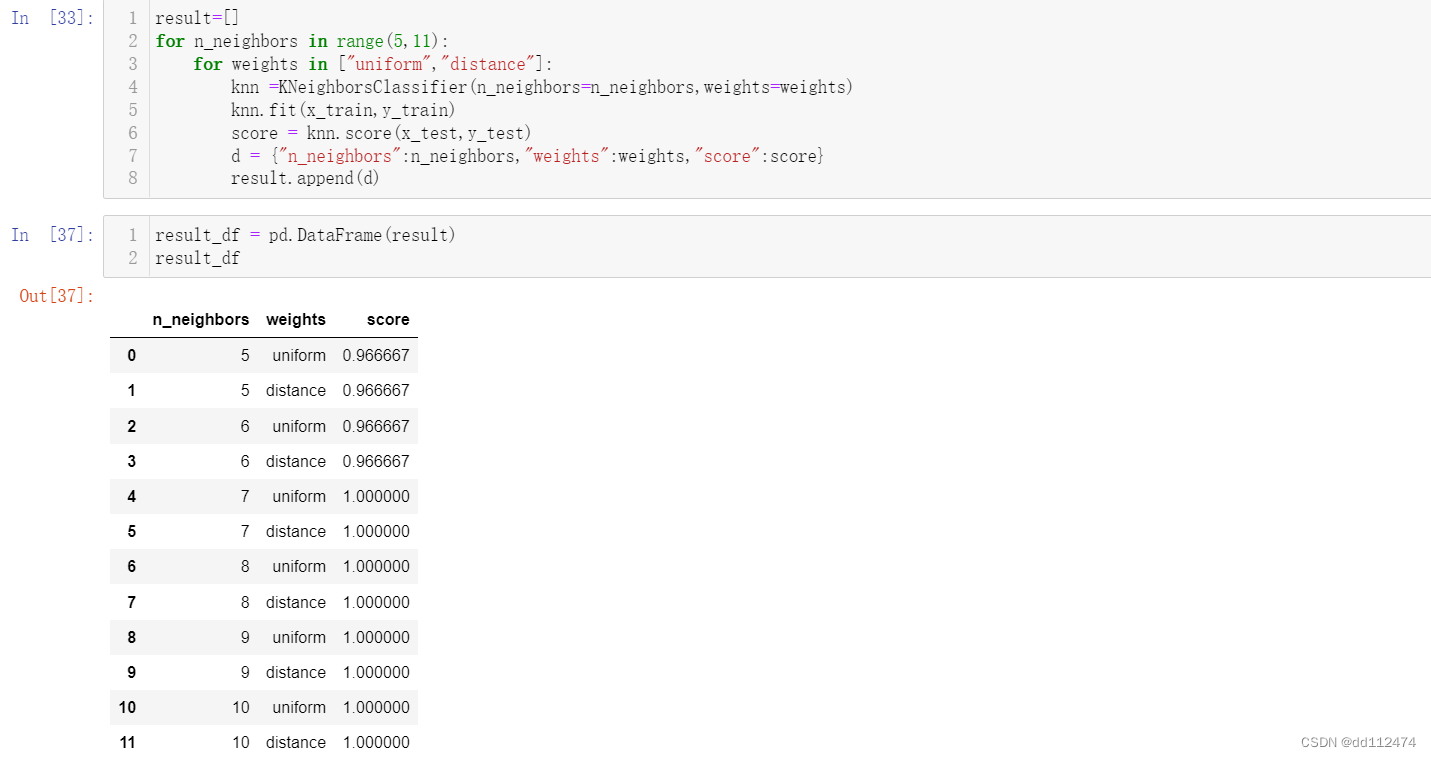Click the knn.score(x_test,y_test) line
This screenshot has height=757, width=1431.
[381, 133]
